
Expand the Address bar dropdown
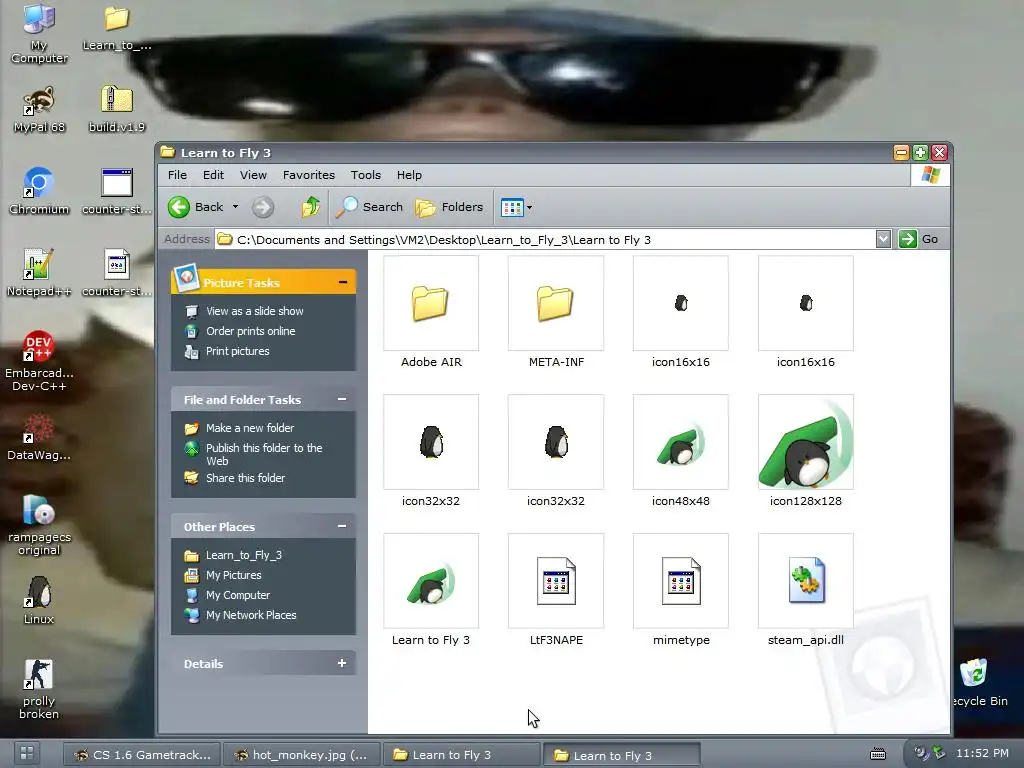pos(883,239)
